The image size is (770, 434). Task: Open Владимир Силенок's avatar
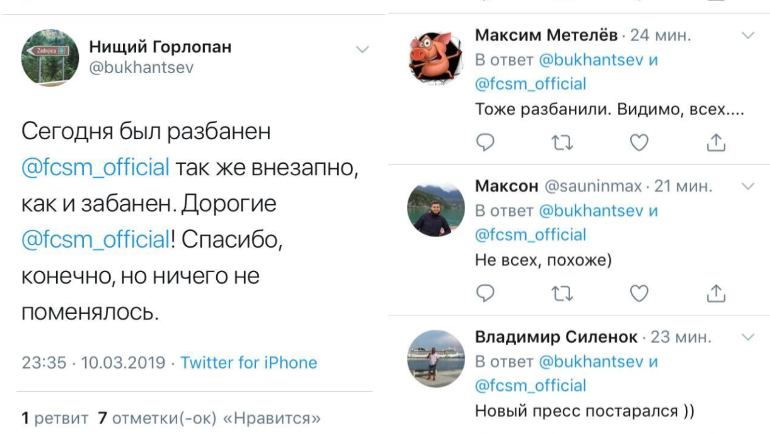[x=436, y=358]
